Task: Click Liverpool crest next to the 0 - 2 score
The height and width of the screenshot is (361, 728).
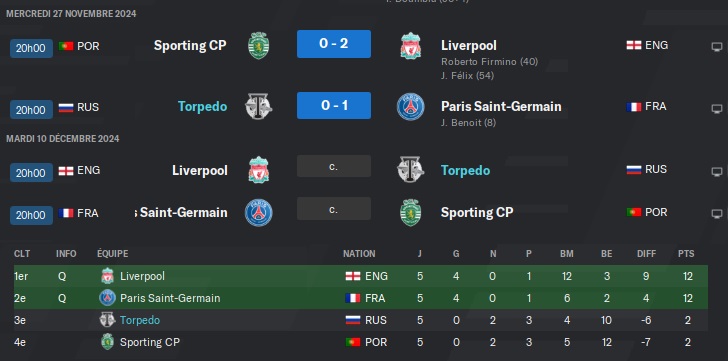Action: point(410,45)
